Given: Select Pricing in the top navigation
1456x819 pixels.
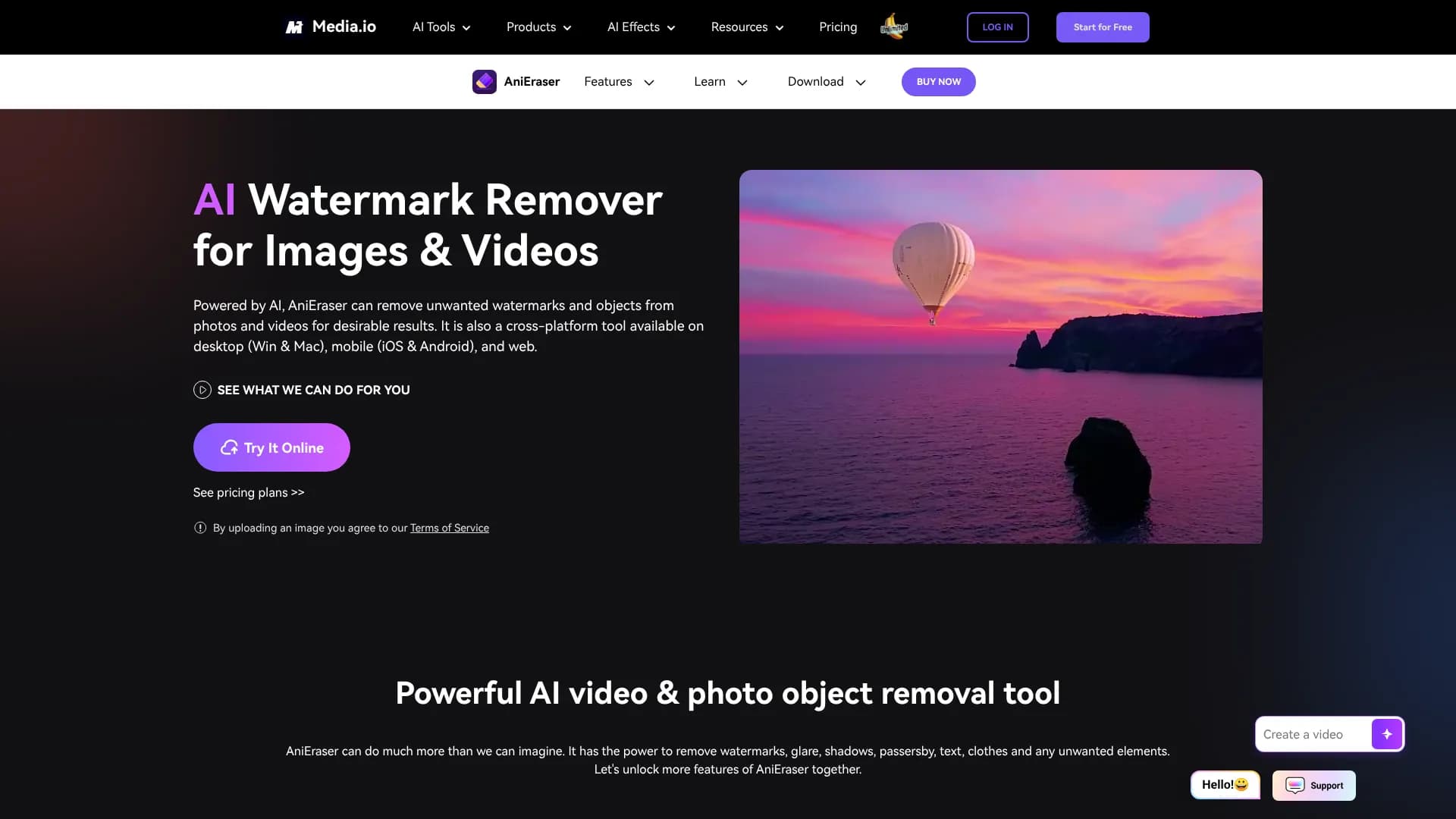Looking at the screenshot, I should click(x=837, y=27).
